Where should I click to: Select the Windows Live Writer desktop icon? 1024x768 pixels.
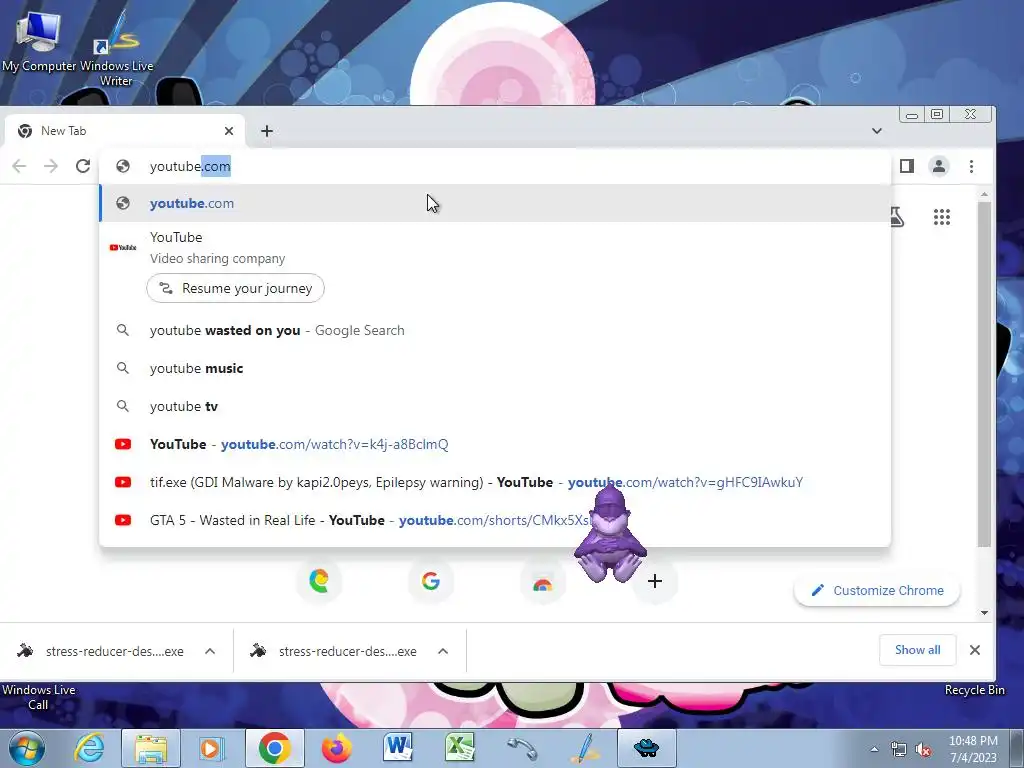coord(116,49)
